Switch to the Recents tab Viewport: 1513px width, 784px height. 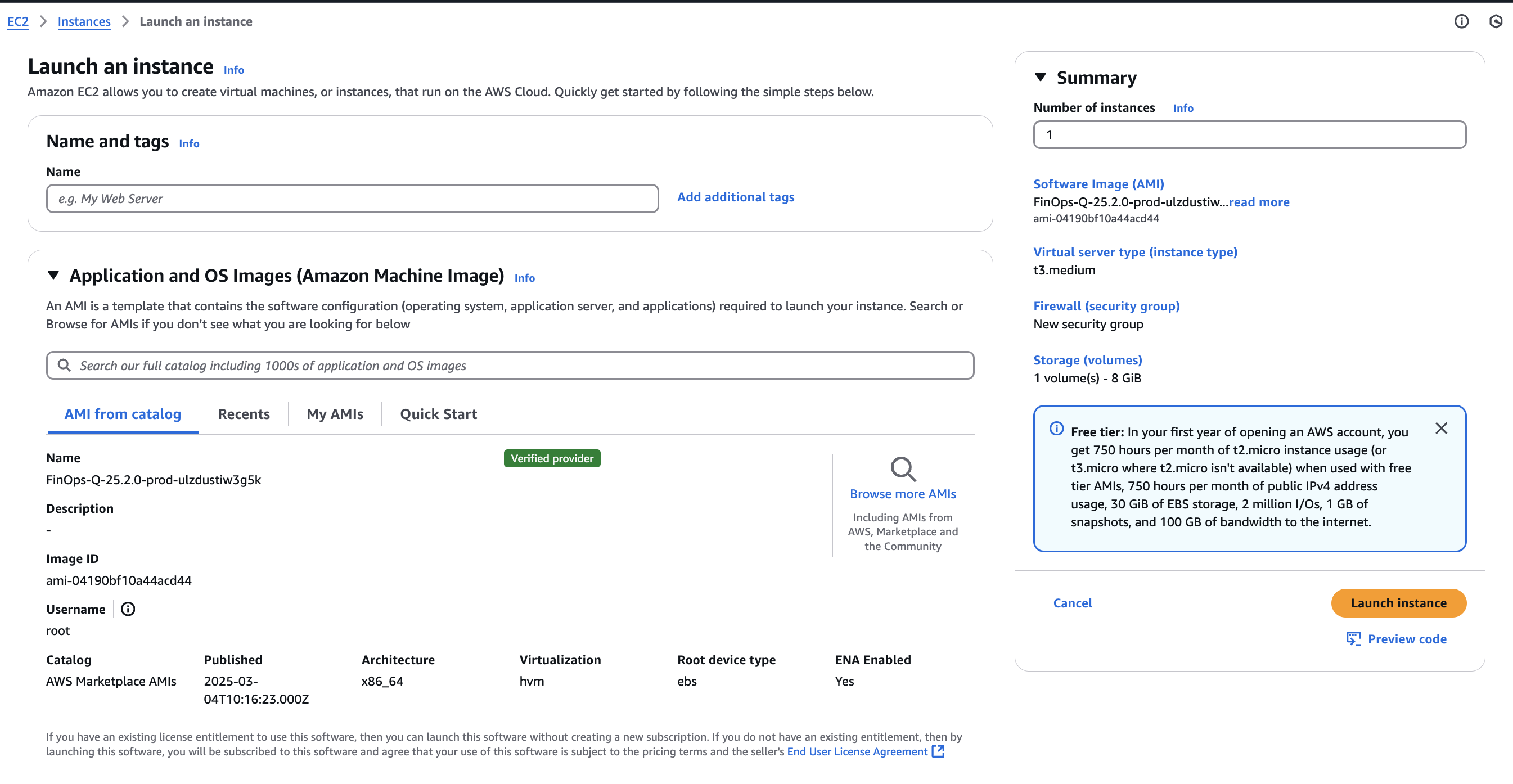tap(244, 414)
